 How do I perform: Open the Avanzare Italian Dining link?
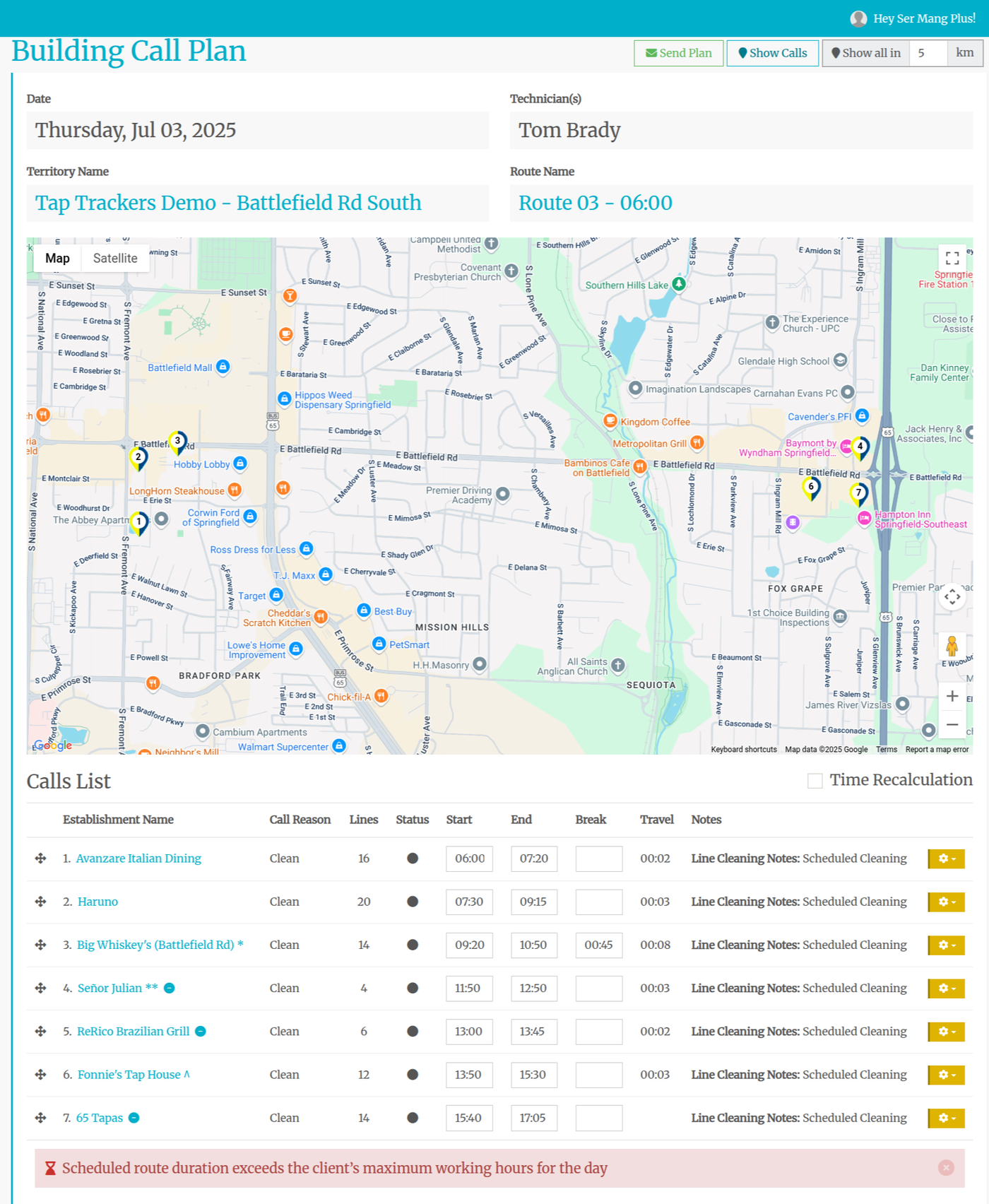tap(138, 858)
